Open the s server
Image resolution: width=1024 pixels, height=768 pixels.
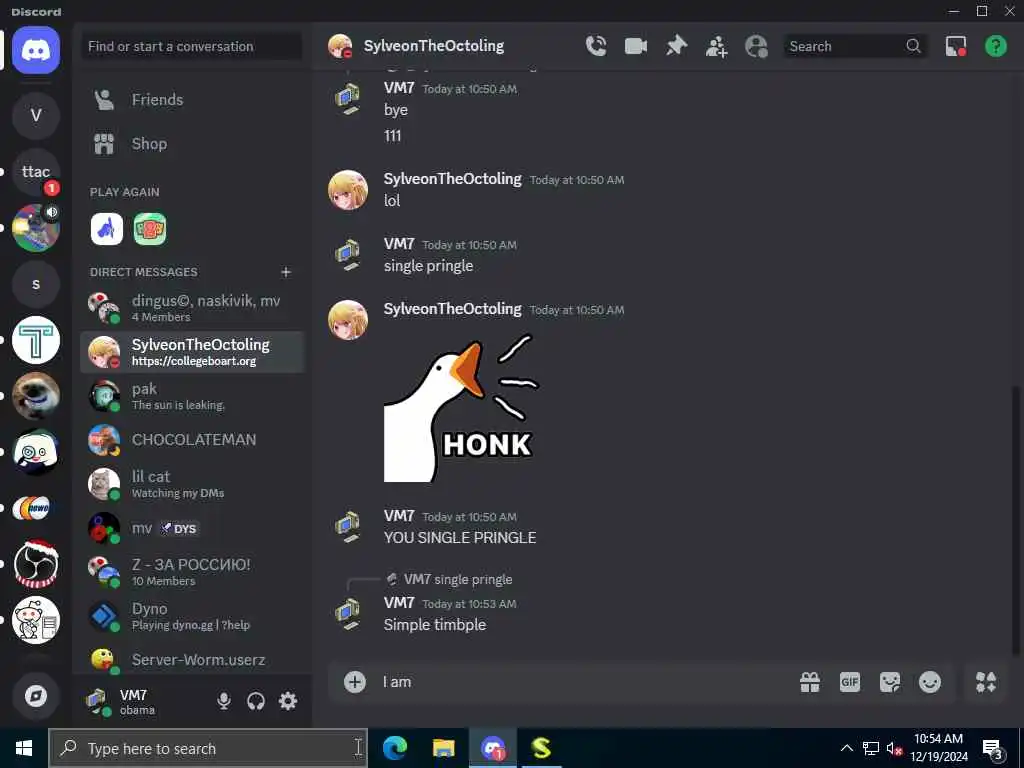(x=36, y=284)
